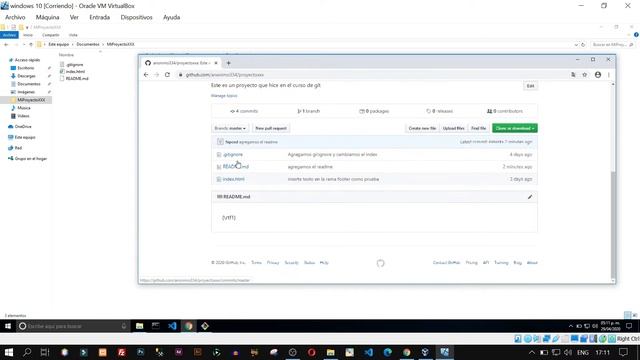Go back with Chrome's back arrow
Image resolution: width=640 pixels, height=360 pixels.
click(146, 75)
